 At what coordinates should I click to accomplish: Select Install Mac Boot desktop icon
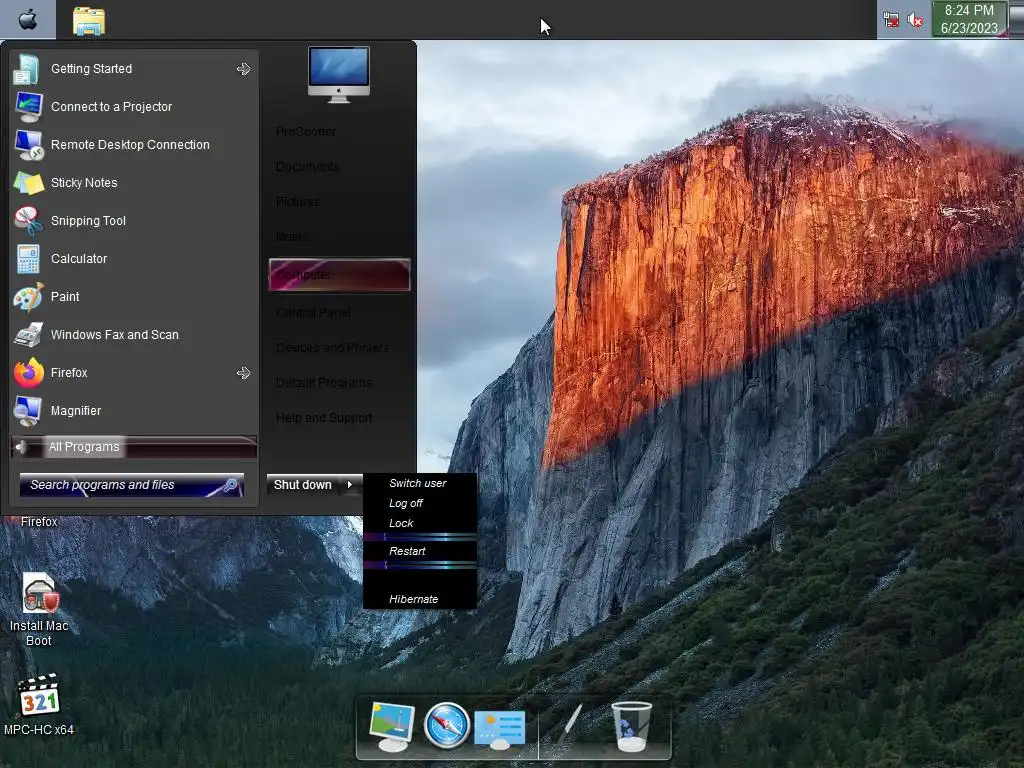39,610
